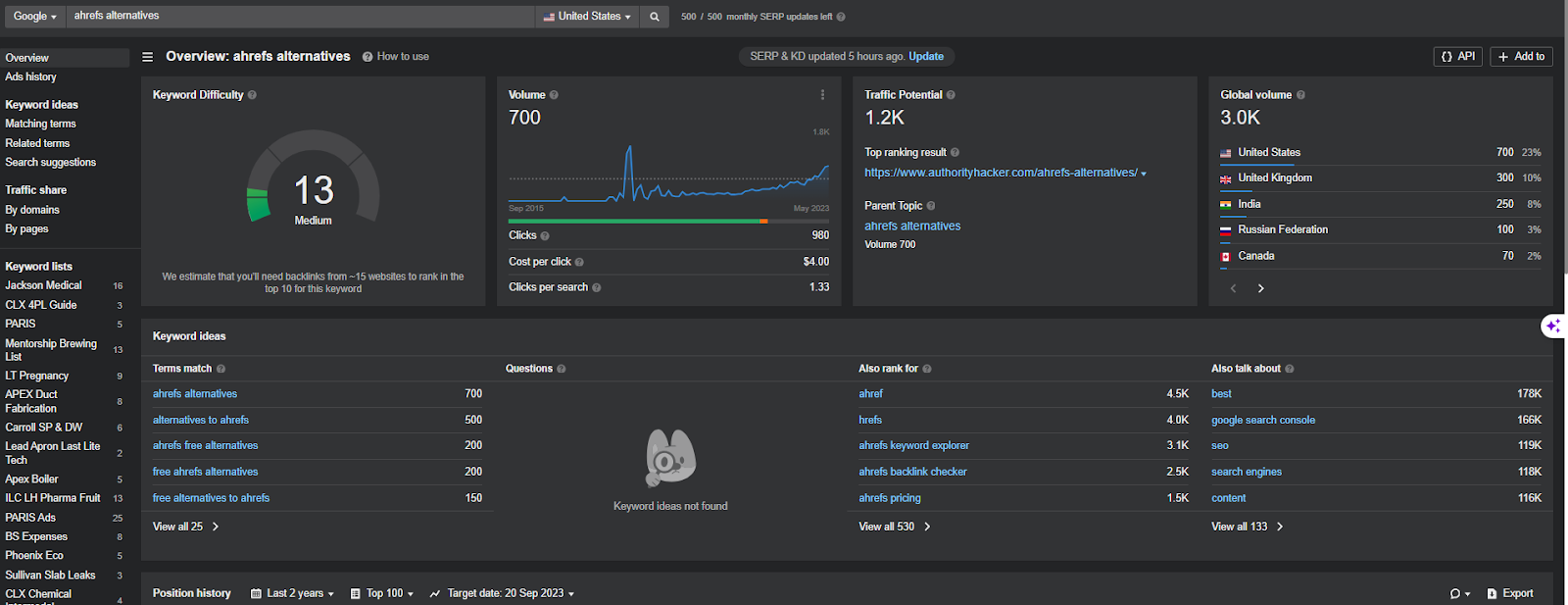Open the Last 2 years dropdown

click(x=292, y=594)
